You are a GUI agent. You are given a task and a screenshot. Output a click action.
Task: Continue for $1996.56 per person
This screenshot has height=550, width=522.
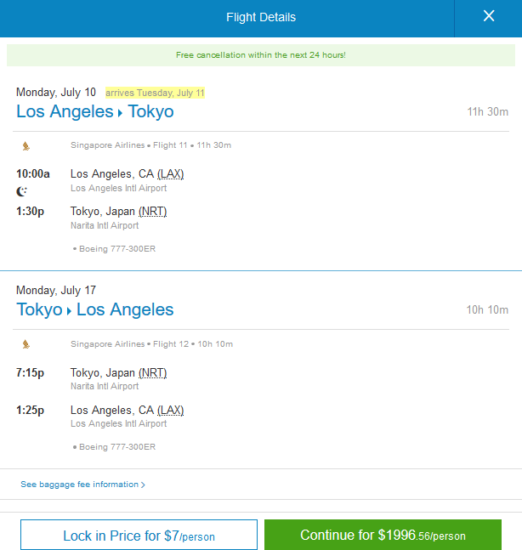point(383,535)
